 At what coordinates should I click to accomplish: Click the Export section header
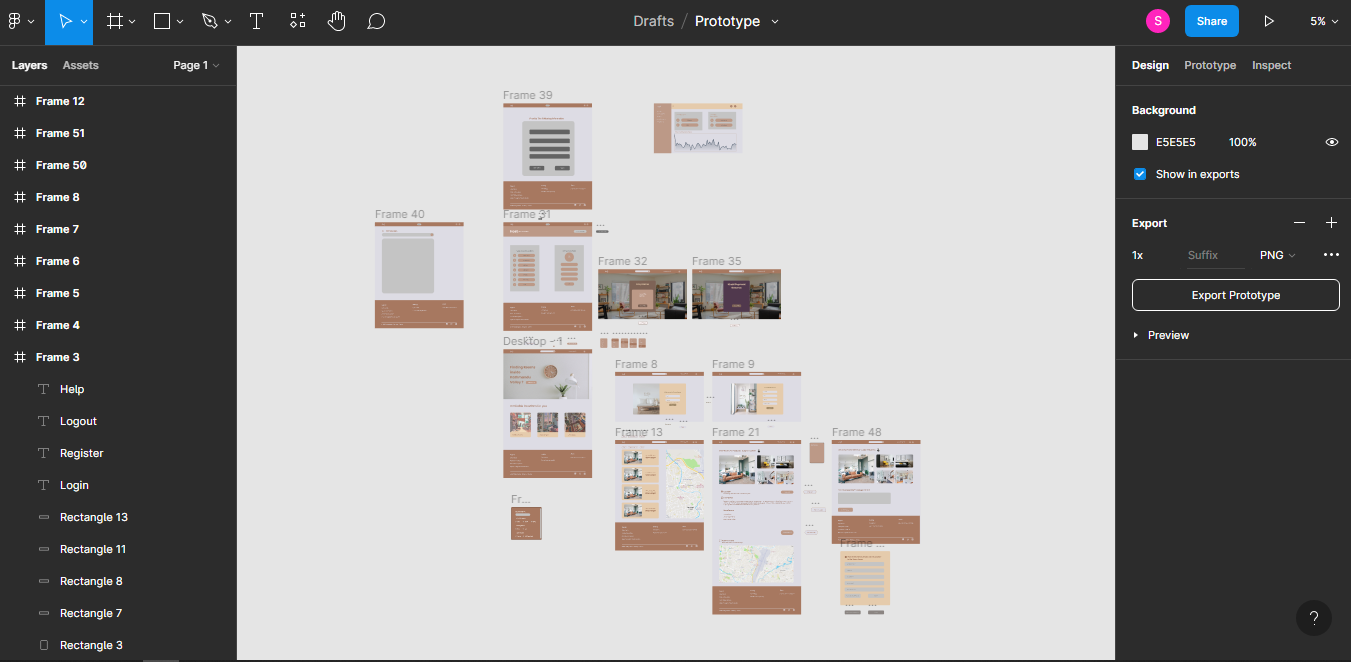(x=1149, y=223)
